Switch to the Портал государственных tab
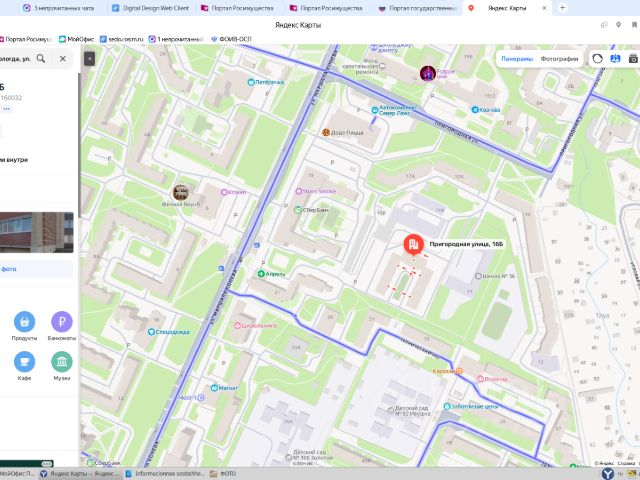The image size is (640, 480). pyautogui.click(x=416, y=8)
